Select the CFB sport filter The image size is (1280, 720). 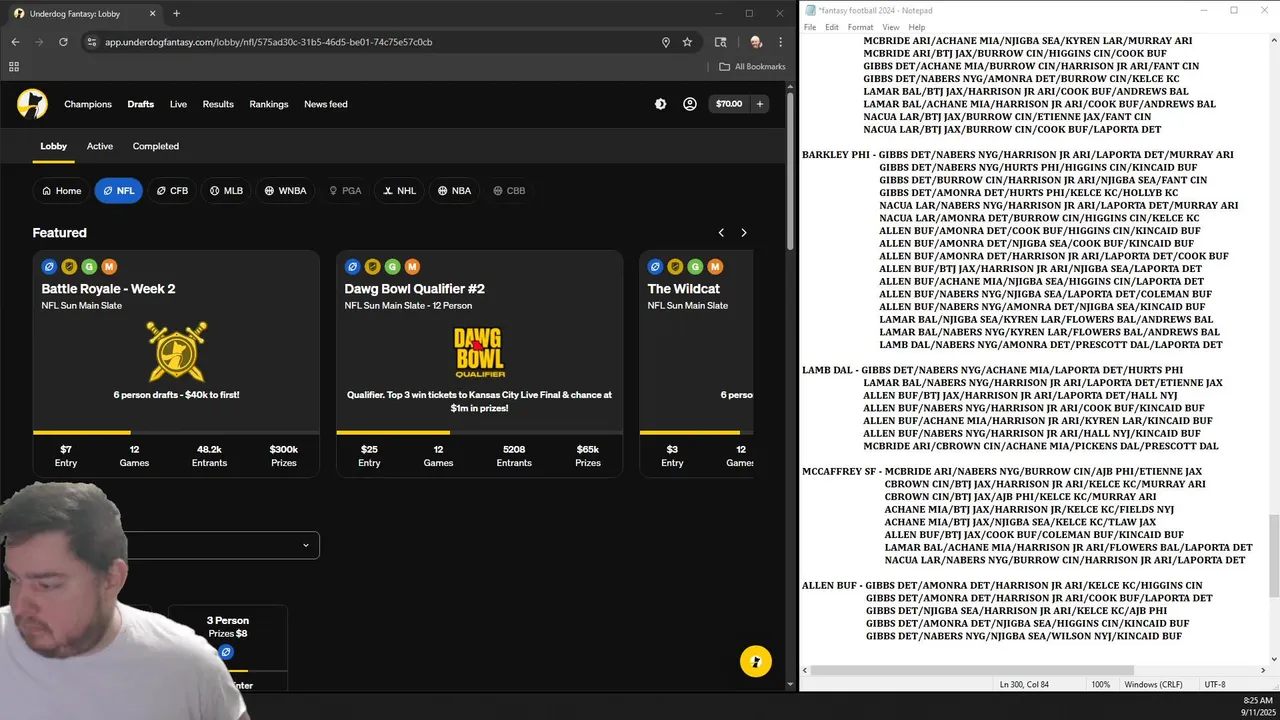tap(172, 191)
